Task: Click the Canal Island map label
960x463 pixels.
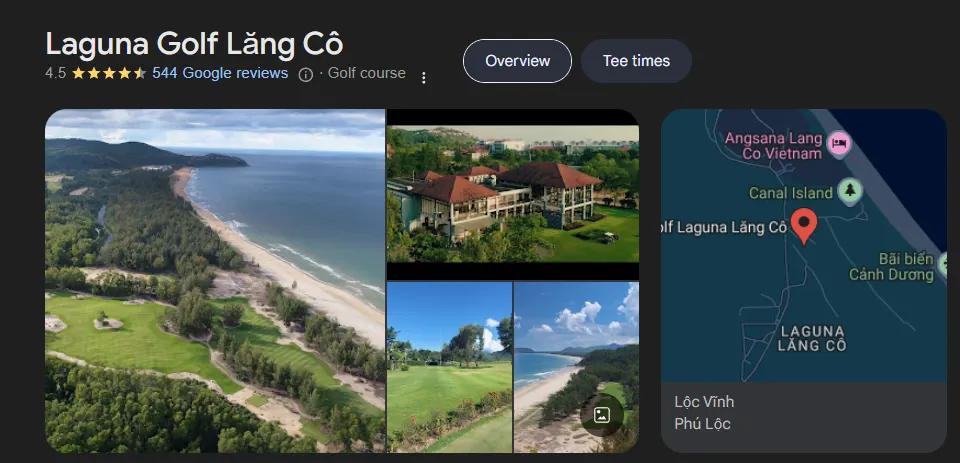Action: (x=790, y=192)
